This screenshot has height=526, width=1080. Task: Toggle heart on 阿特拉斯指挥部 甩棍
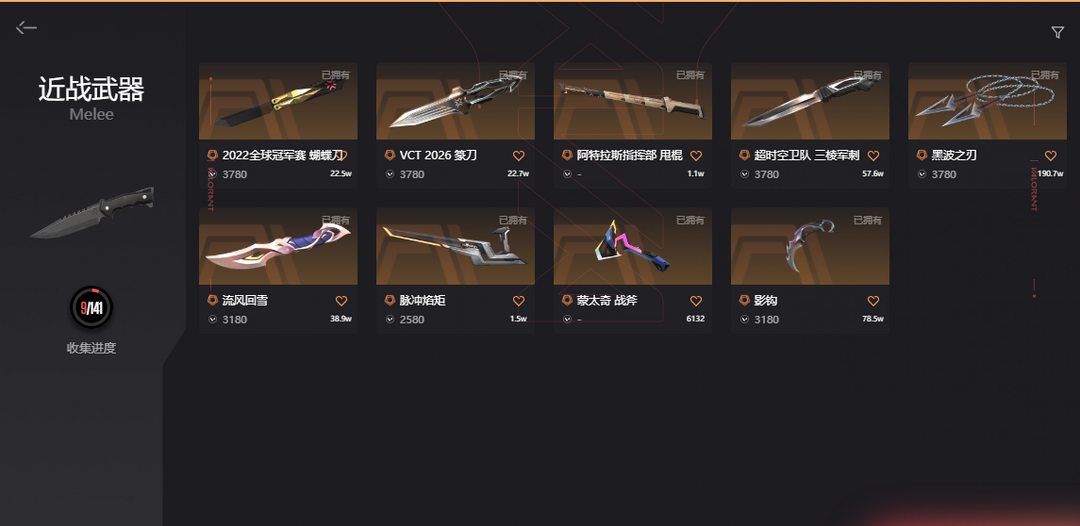696,156
